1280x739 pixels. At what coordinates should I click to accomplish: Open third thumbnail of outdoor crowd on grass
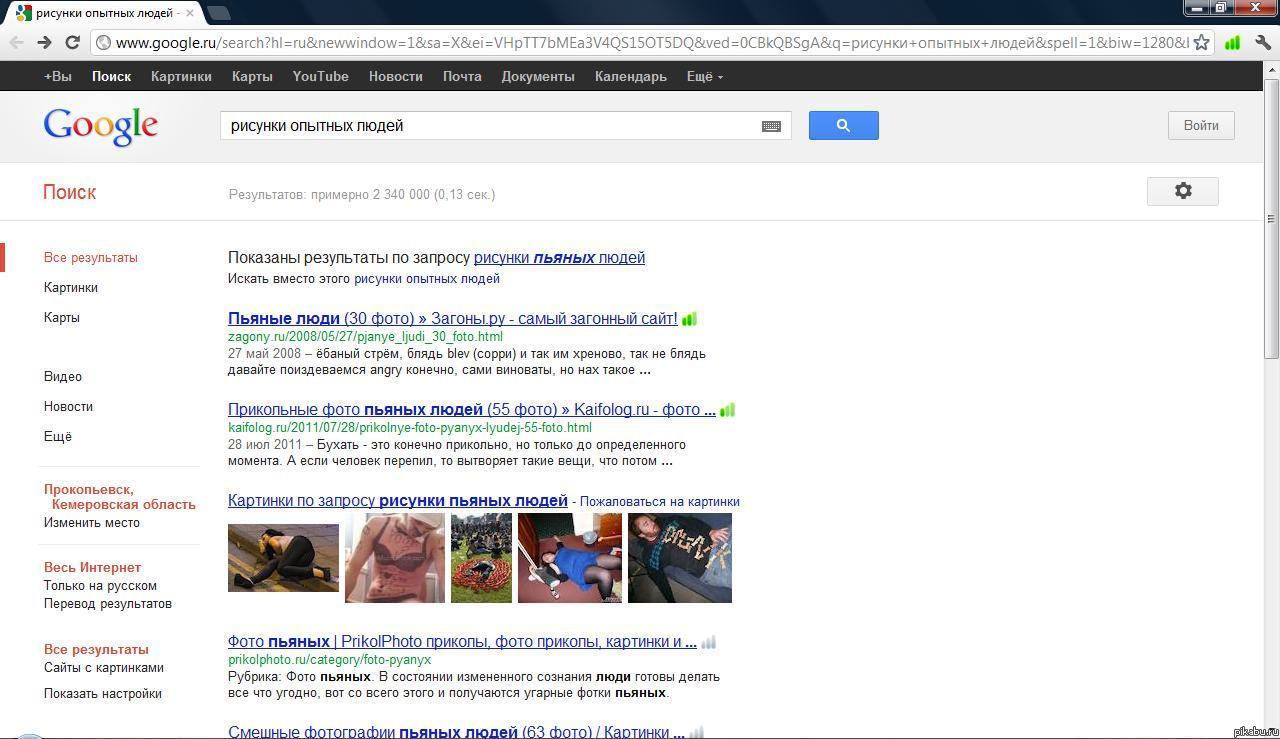tap(481, 558)
